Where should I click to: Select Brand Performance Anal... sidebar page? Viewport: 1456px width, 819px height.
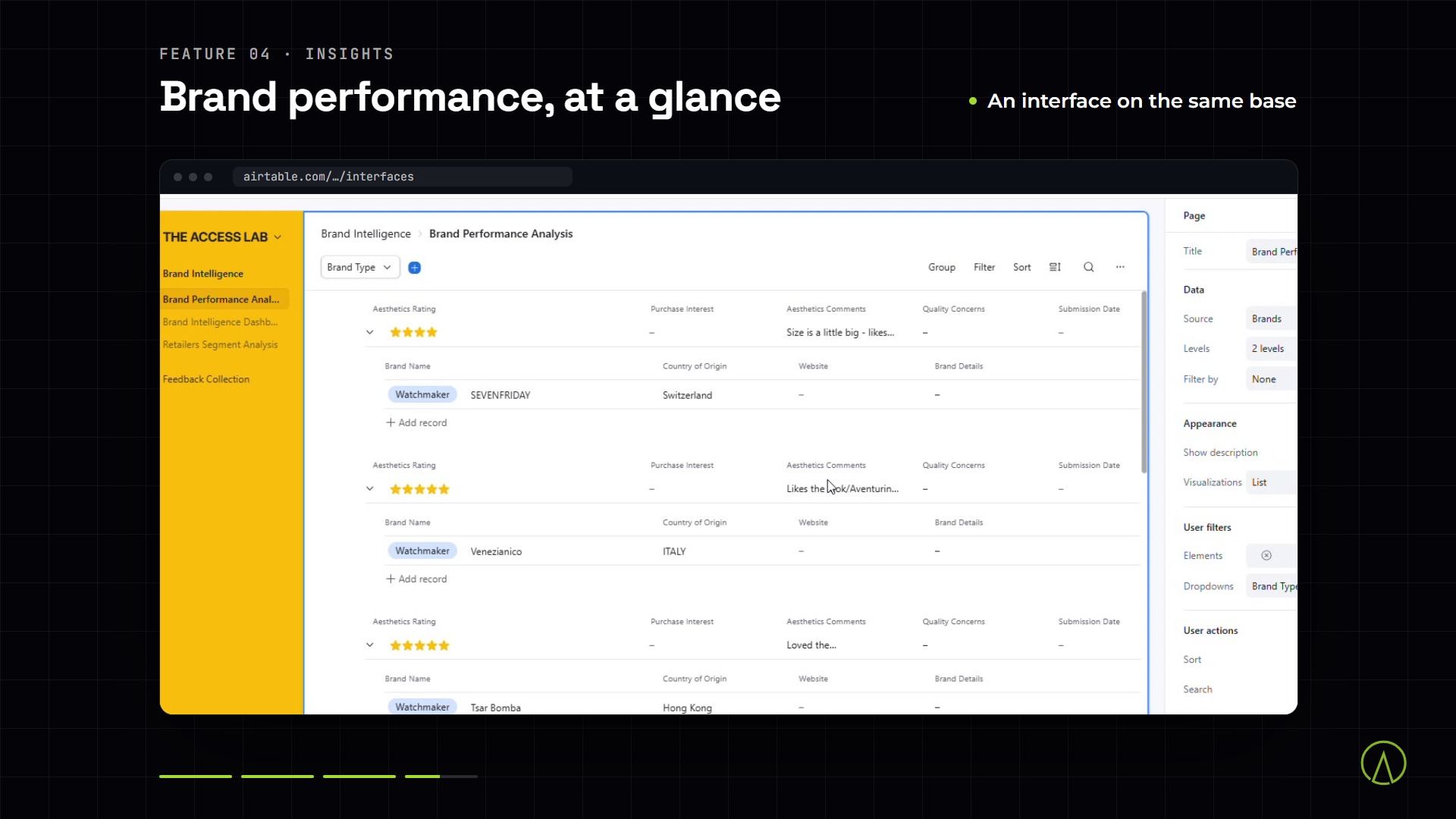[224, 300]
